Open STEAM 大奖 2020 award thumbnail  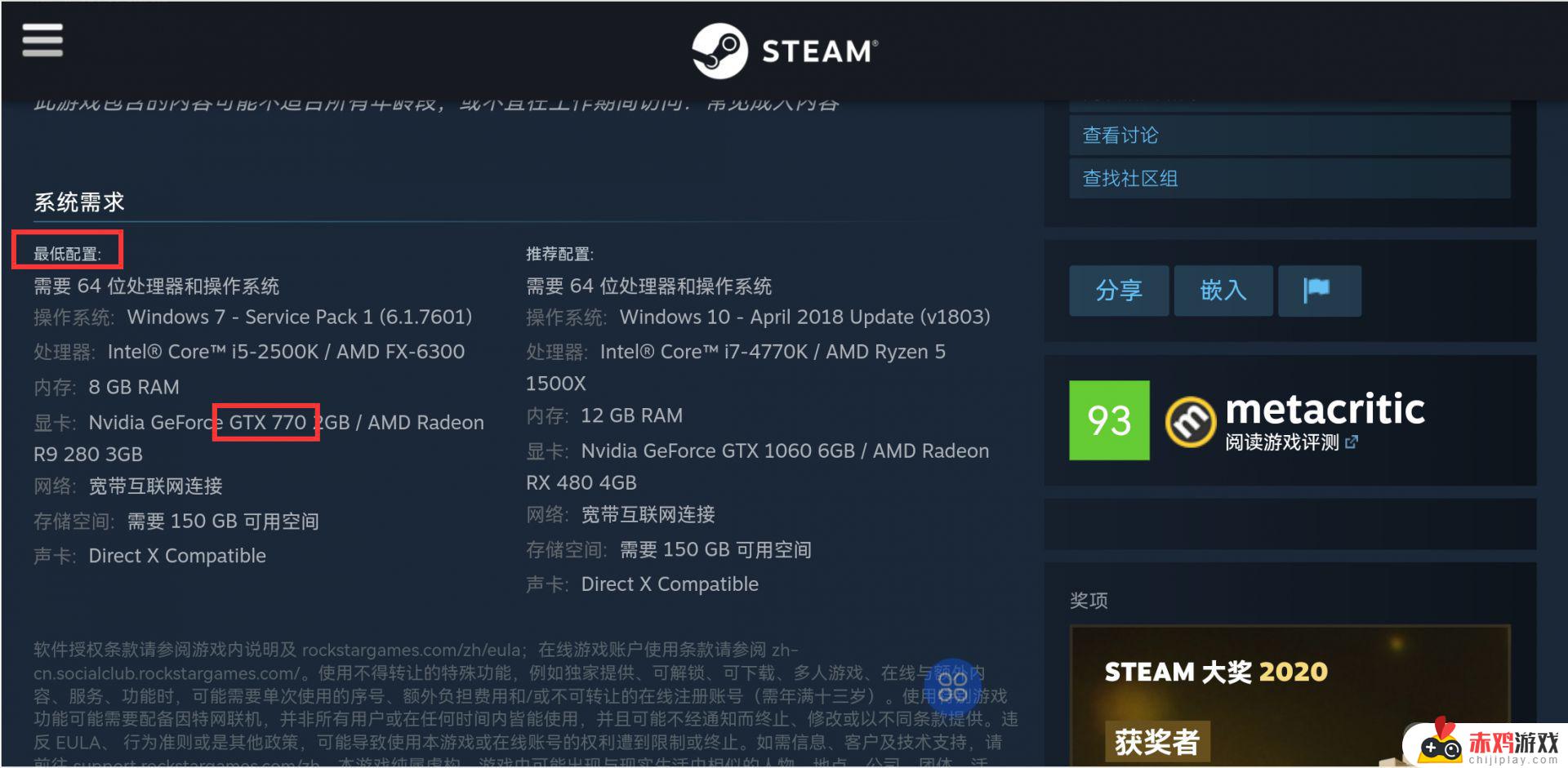coord(1290,696)
